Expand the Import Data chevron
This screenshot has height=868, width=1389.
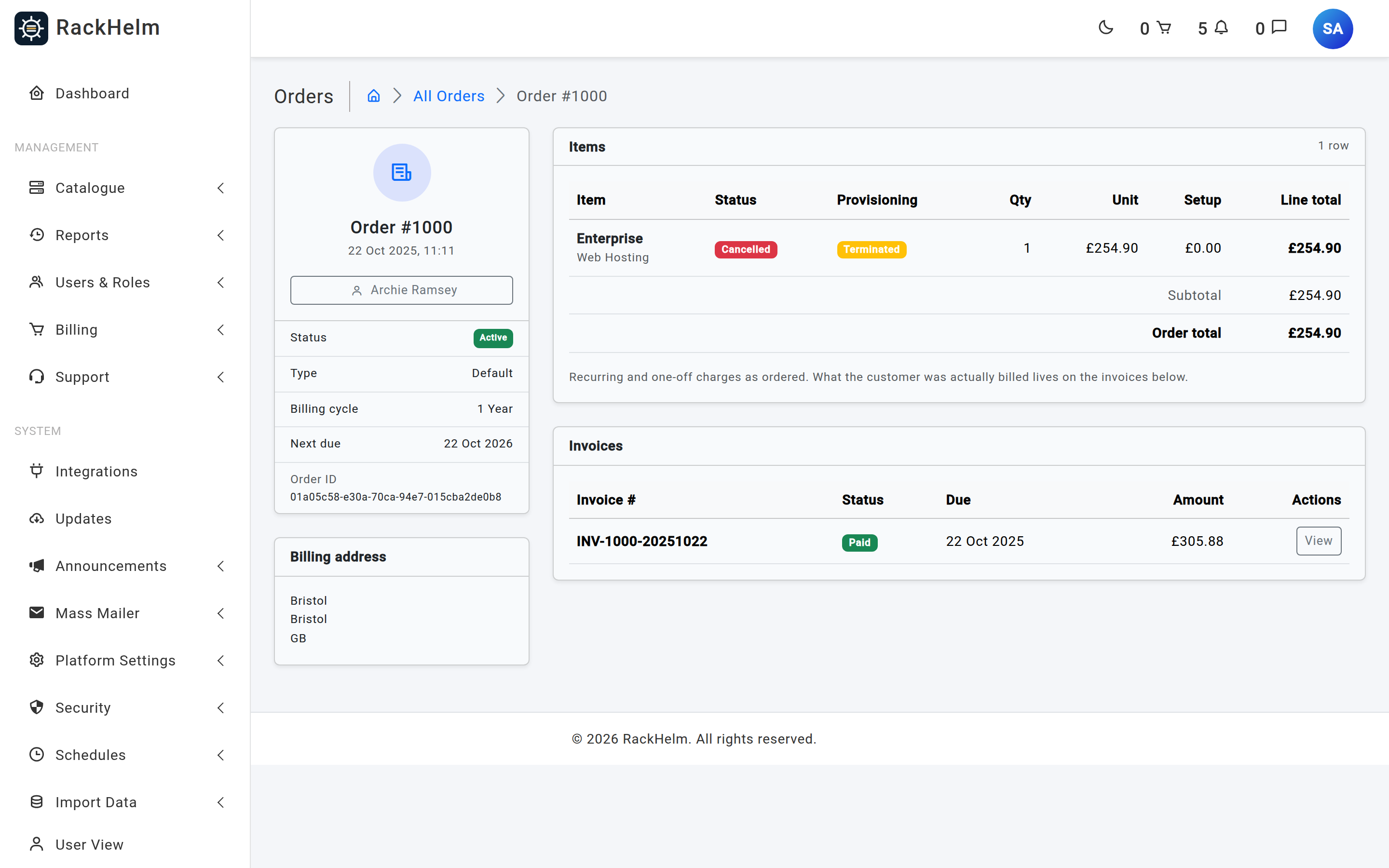[220, 802]
